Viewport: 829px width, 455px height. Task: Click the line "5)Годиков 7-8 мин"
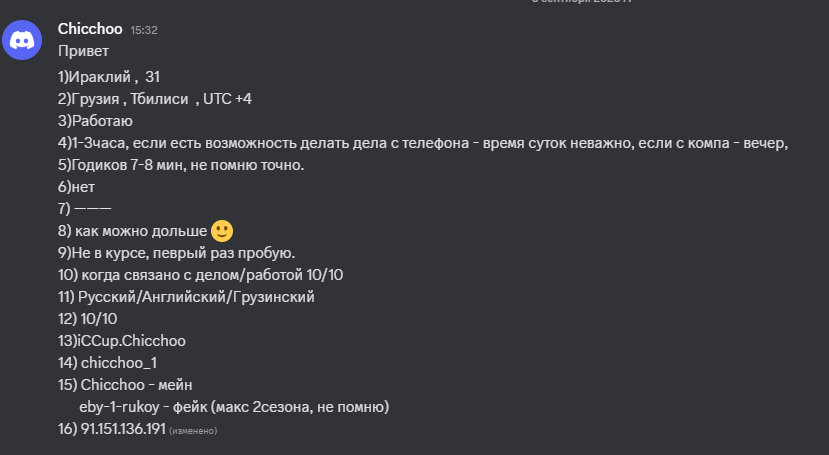pyautogui.click(x=181, y=165)
